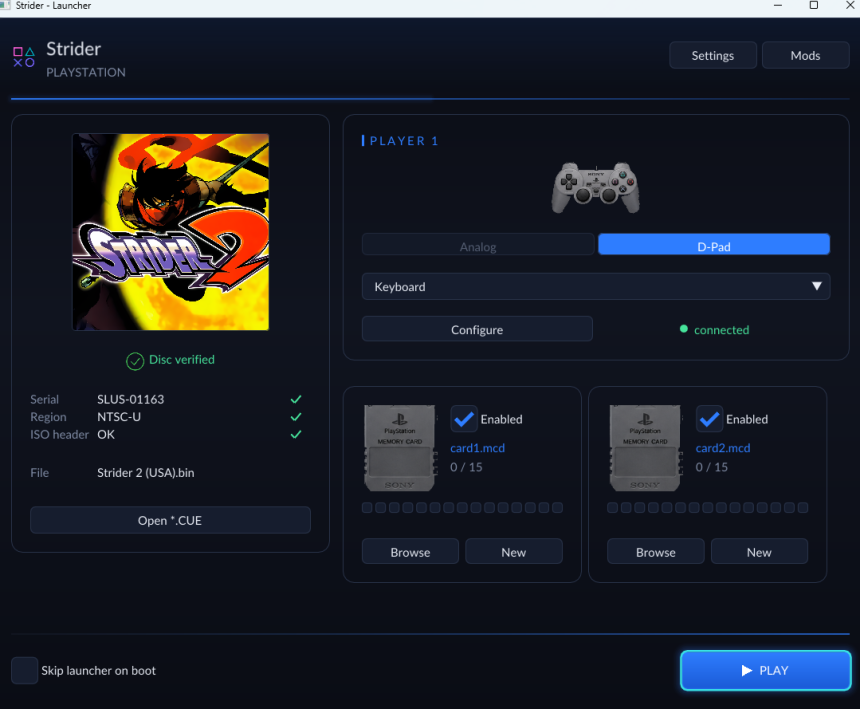This screenshot has height=709, width=860.
Task: Click the PlayStation symbols logo icon
Action: 24,57
